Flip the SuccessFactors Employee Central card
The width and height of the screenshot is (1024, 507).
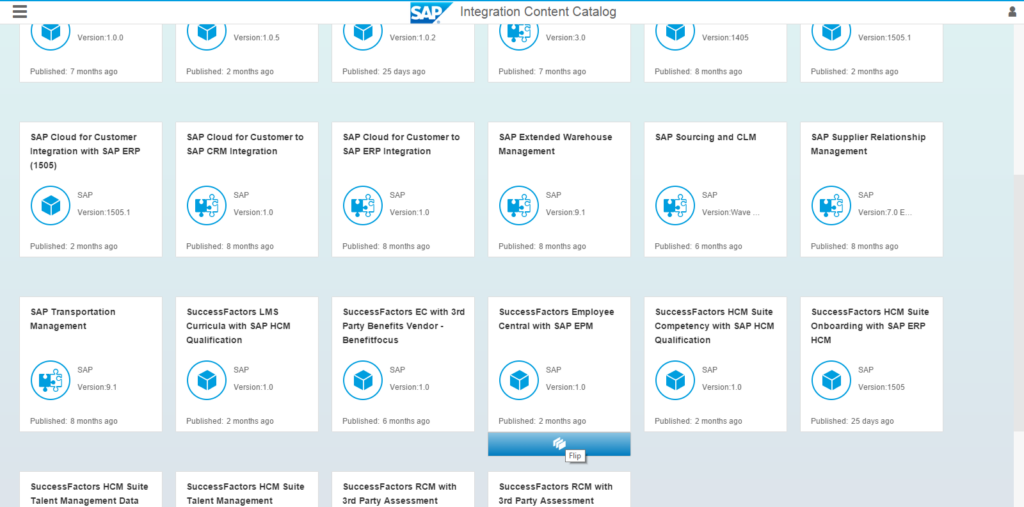[x=559, y=444]
